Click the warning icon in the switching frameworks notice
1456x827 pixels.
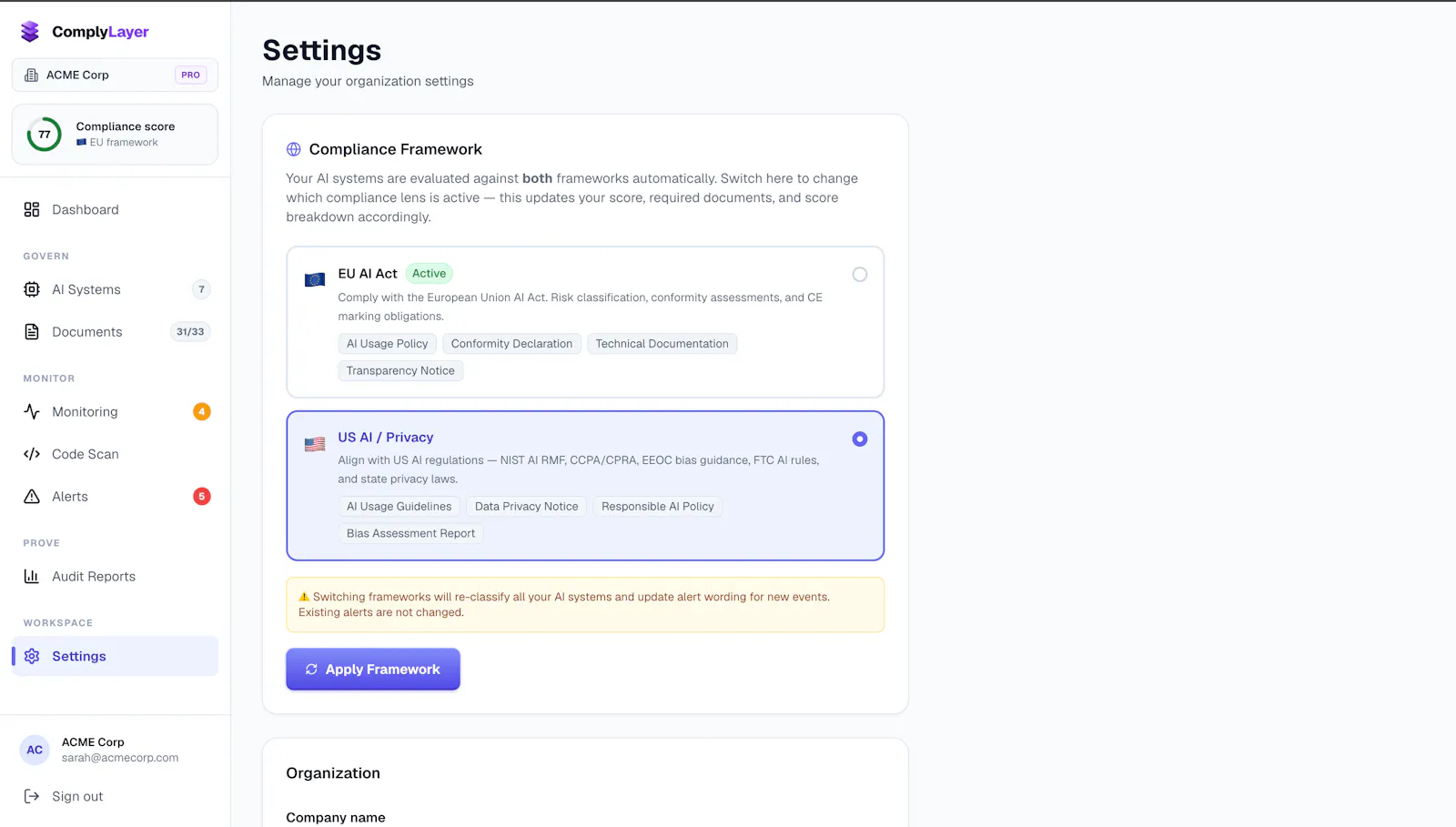(x=304, y=597)
